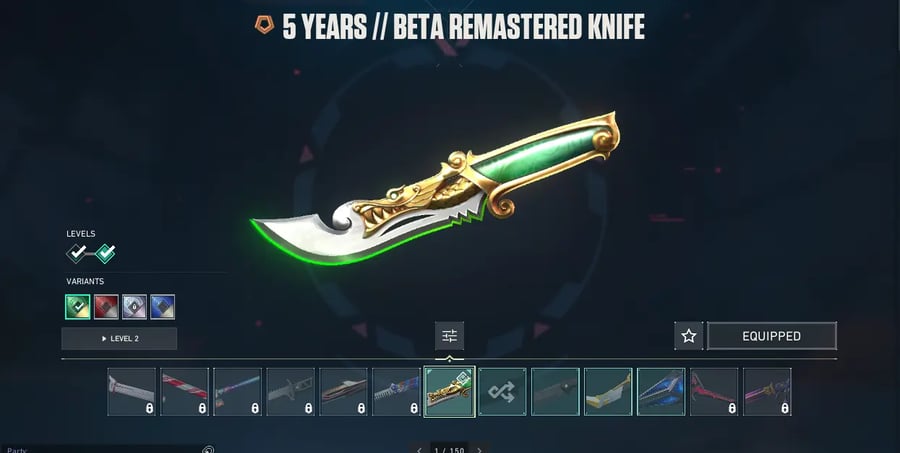
Task: Choose the locked silver variant swatch
Action: [x=134, y=307]
